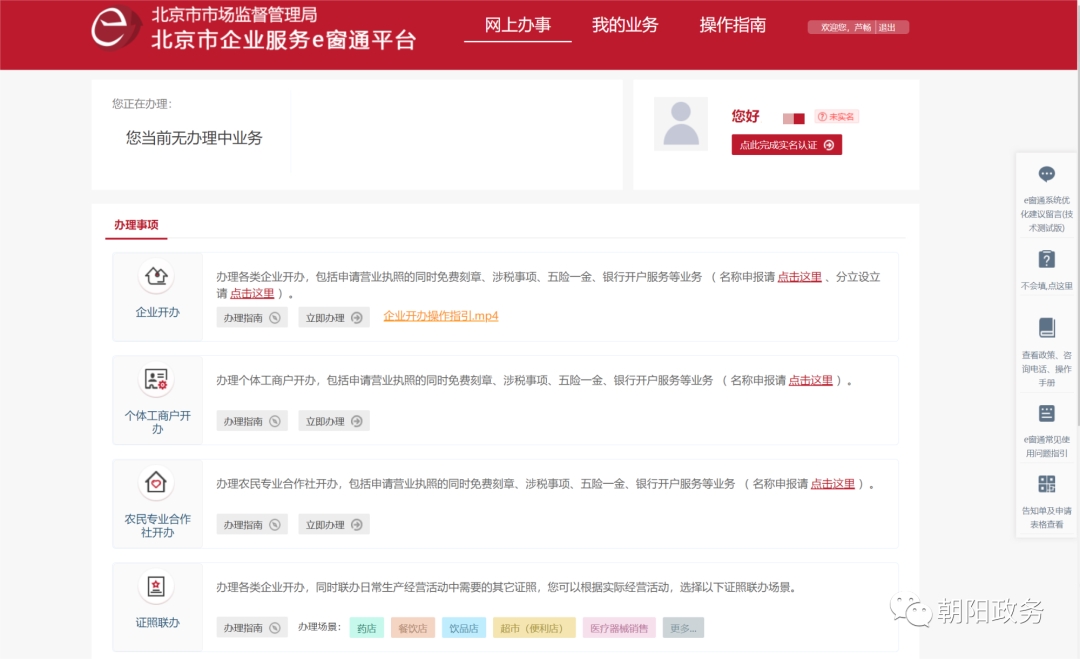Open the e窗通 common problems guide icon
The height and width of the screenshot is (659, 1080).
click(1046, 413)
